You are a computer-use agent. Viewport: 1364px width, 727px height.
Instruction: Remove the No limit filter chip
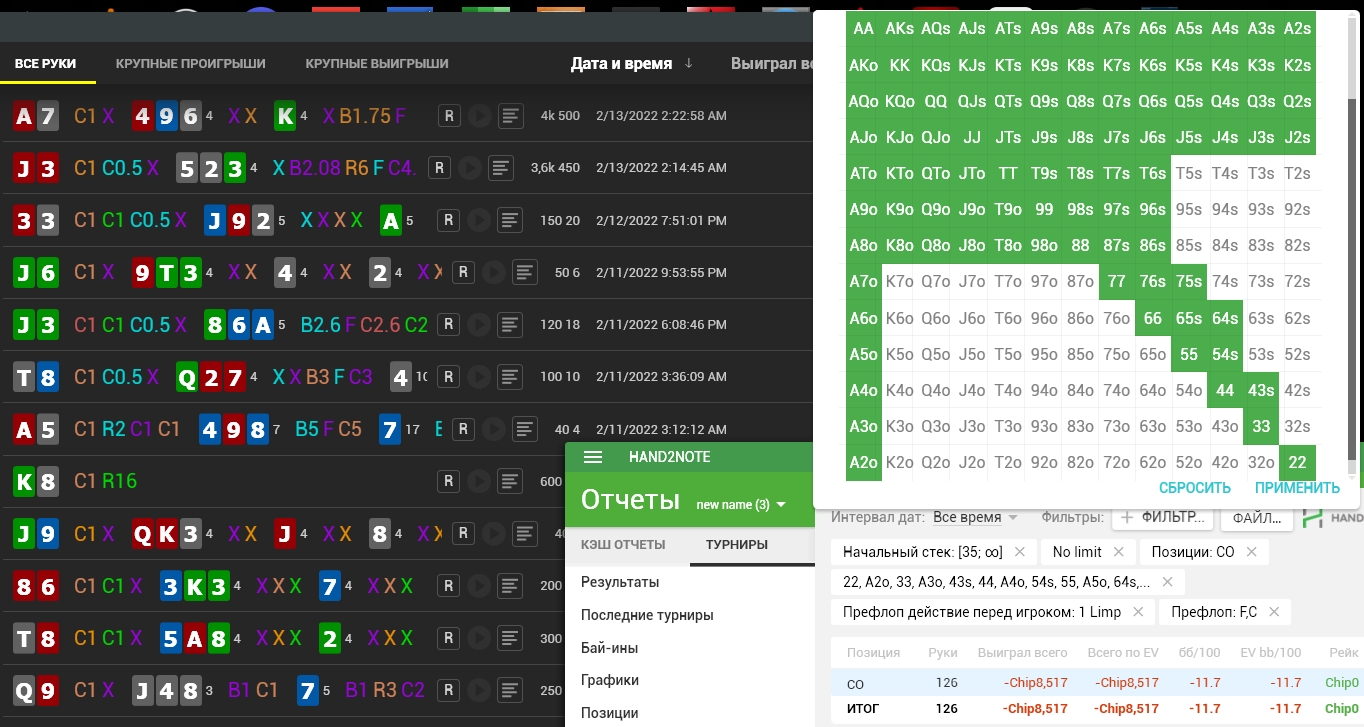point(1118,552)
